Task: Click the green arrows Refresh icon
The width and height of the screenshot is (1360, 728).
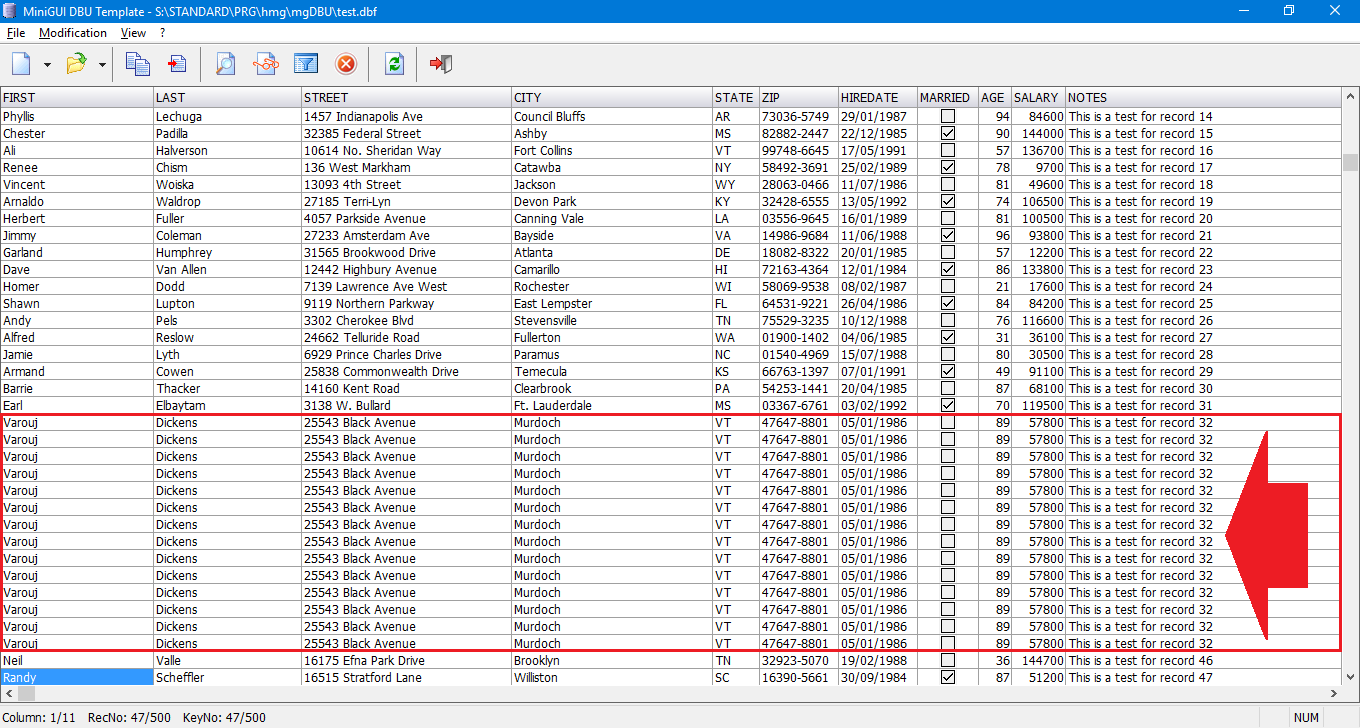Action: (394, 65)
